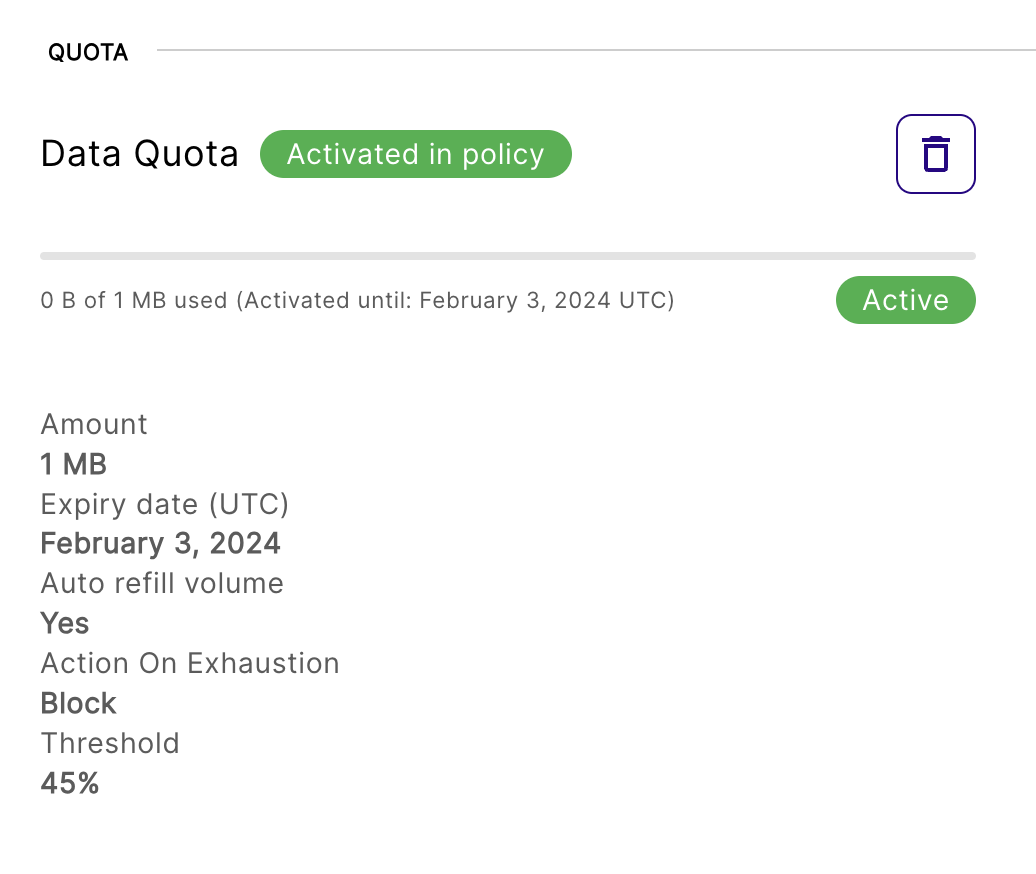This screenshot has width=1036, height=874.
Task: Click the 'Action On Exhaustion' label
Action: point(190,664)
